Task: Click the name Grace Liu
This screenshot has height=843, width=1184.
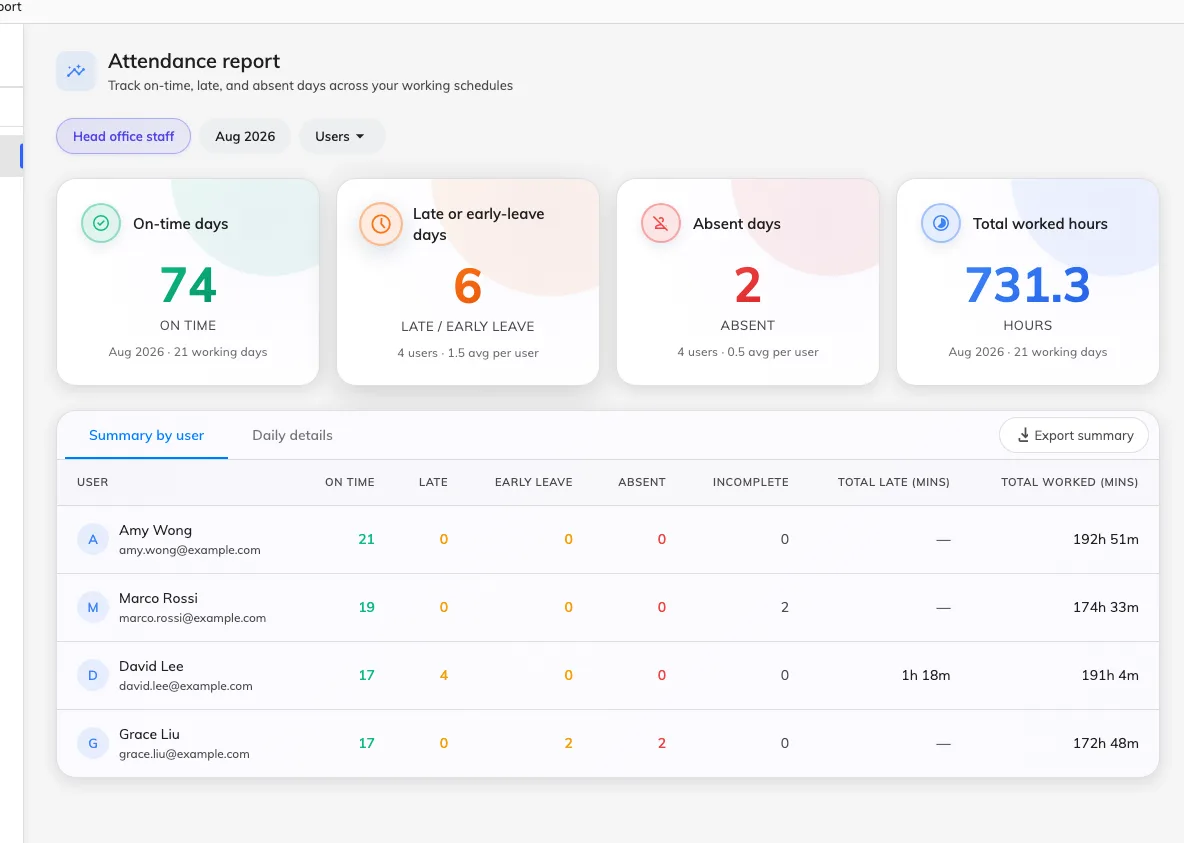Action: 149,734
